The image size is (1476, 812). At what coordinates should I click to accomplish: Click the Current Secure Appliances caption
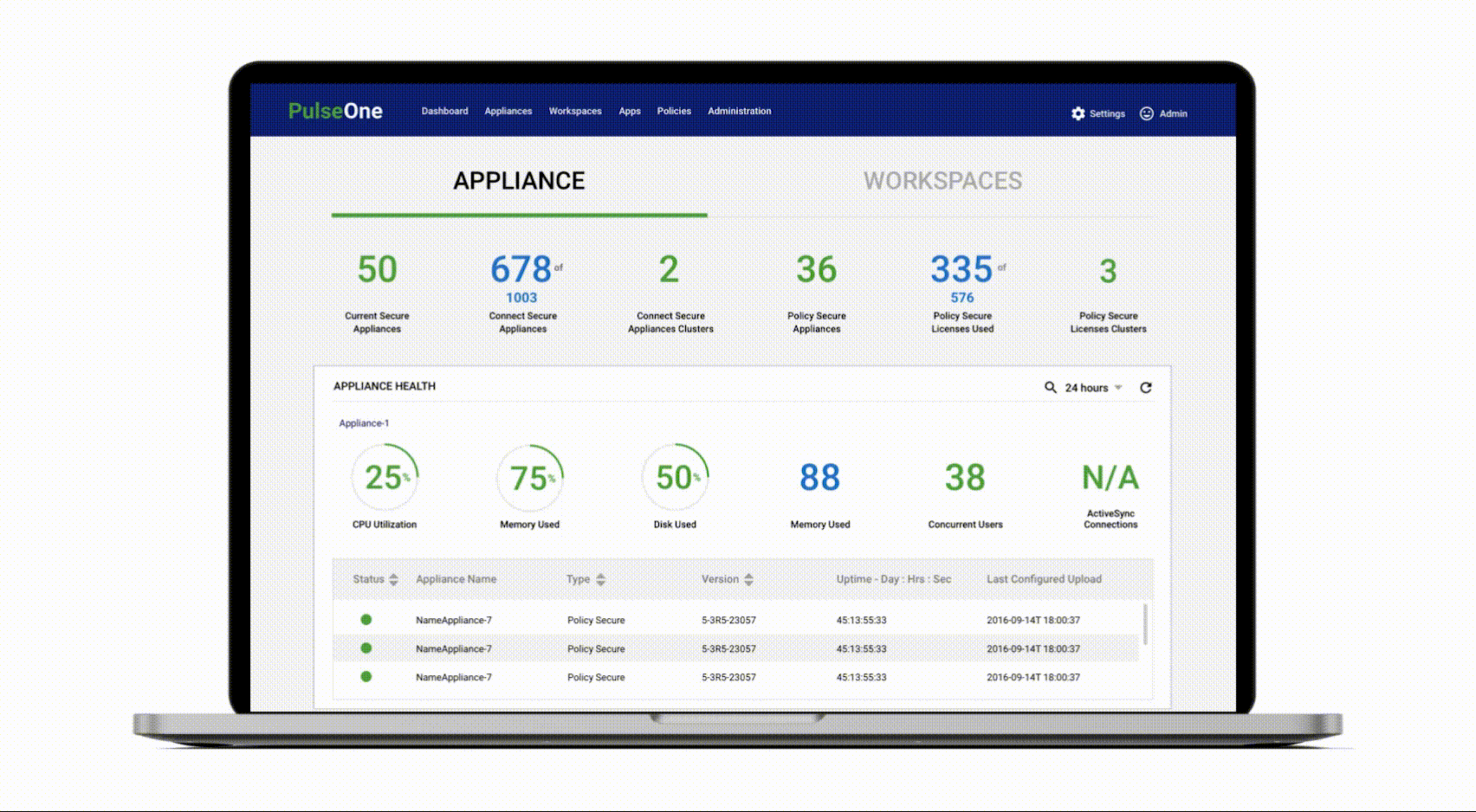(x=377, y=322)
